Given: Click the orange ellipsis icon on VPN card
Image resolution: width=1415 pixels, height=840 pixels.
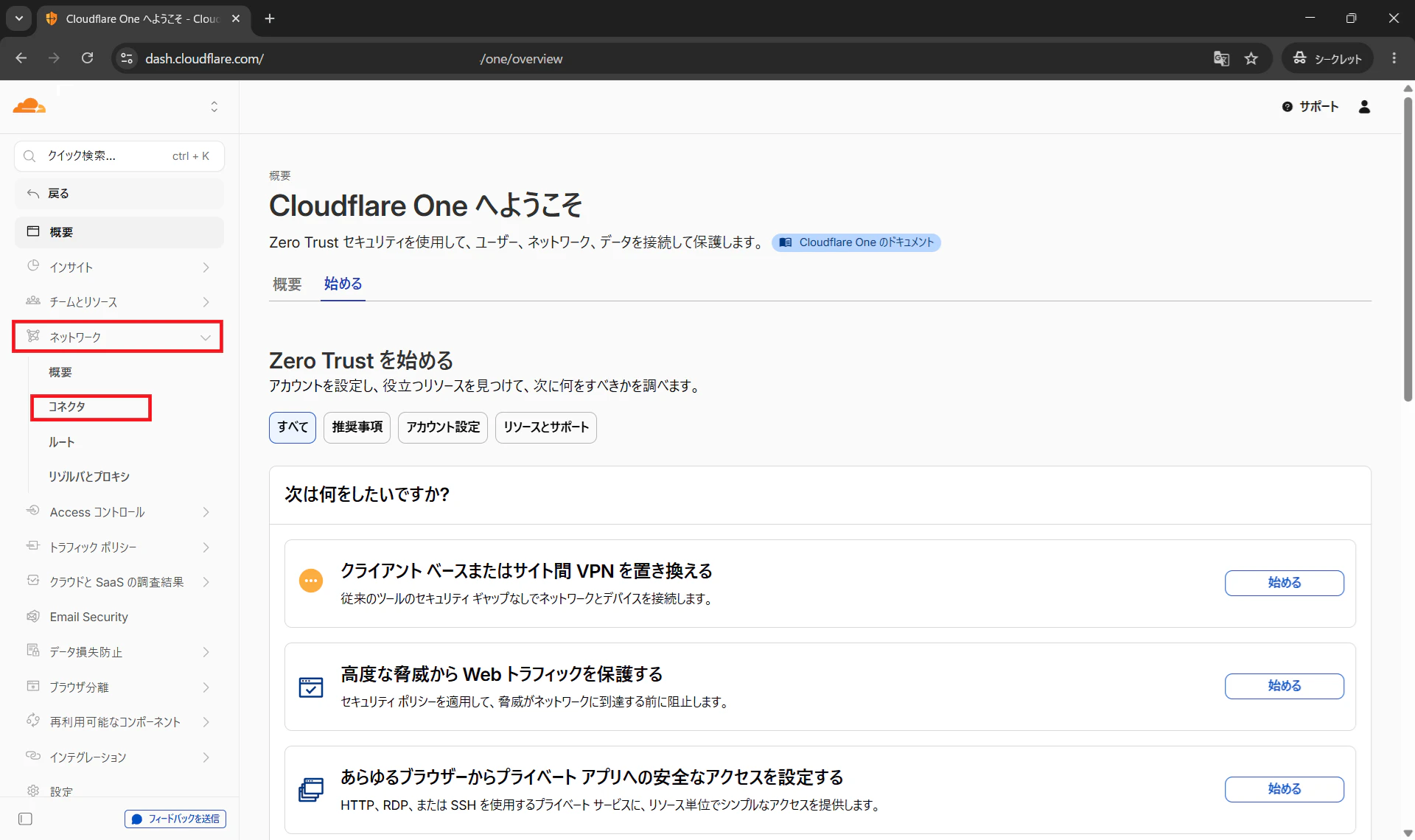Looking at the screenshot, I should (311, 581).
